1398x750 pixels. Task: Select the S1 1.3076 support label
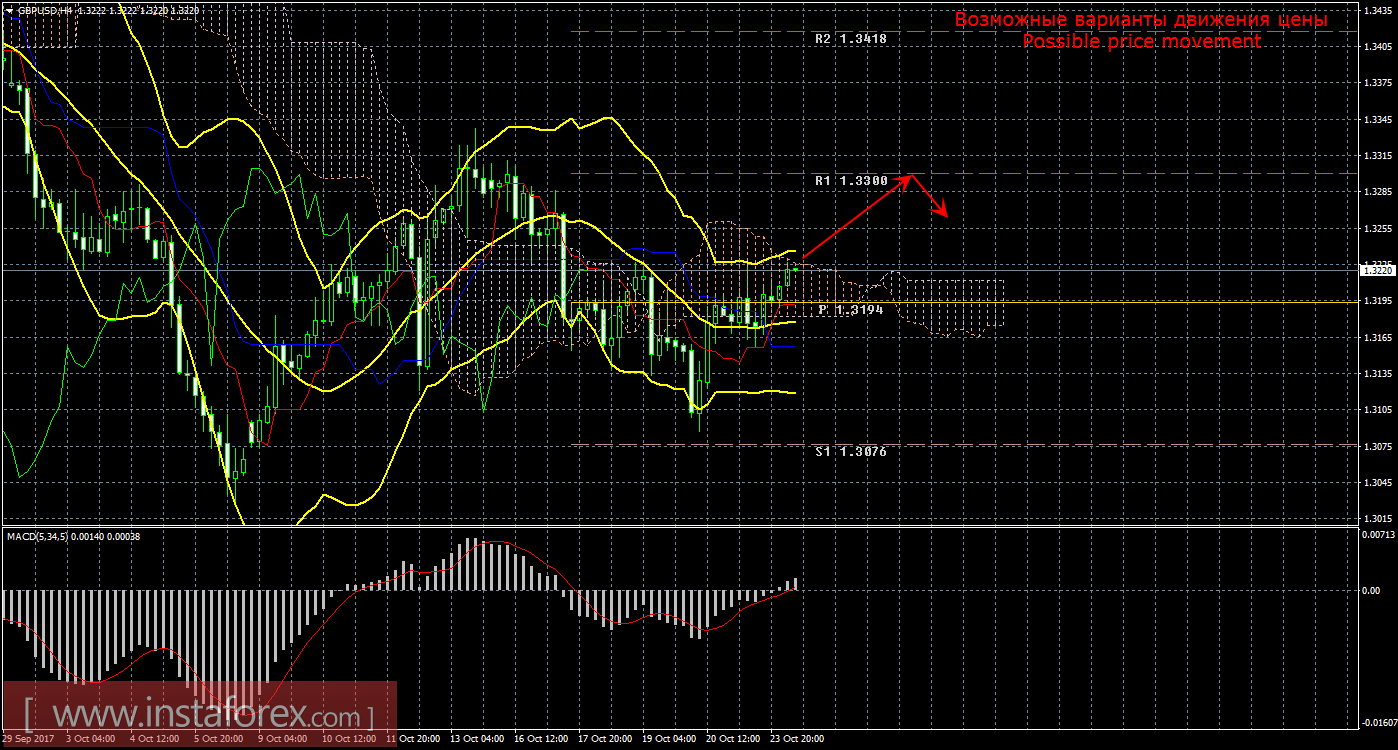(x=850, y=452)
